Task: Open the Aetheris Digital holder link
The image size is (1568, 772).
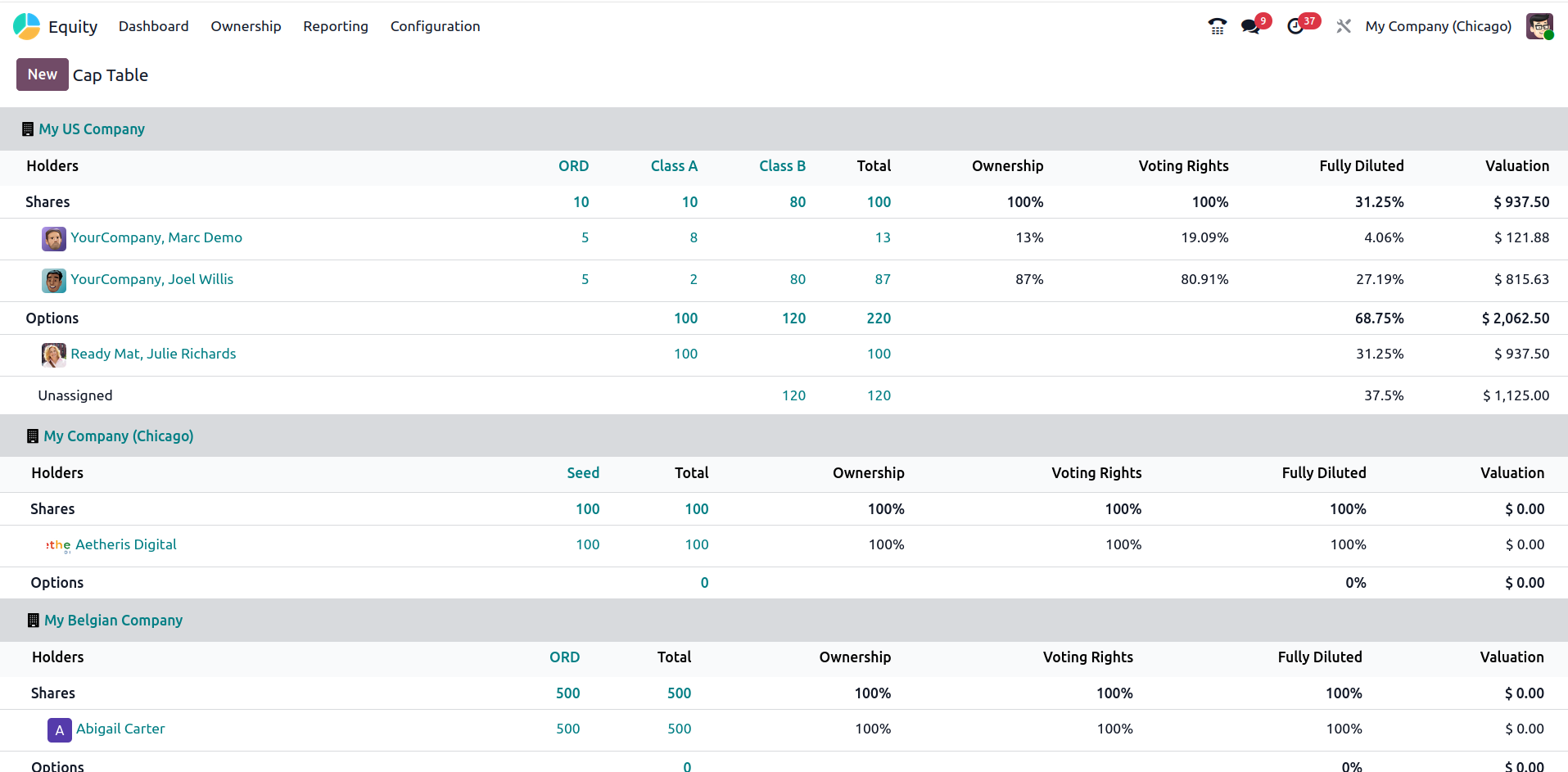Action: point(126,544)
